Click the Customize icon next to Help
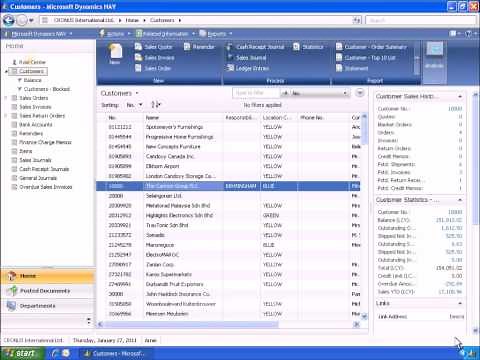 coord(454,33)
